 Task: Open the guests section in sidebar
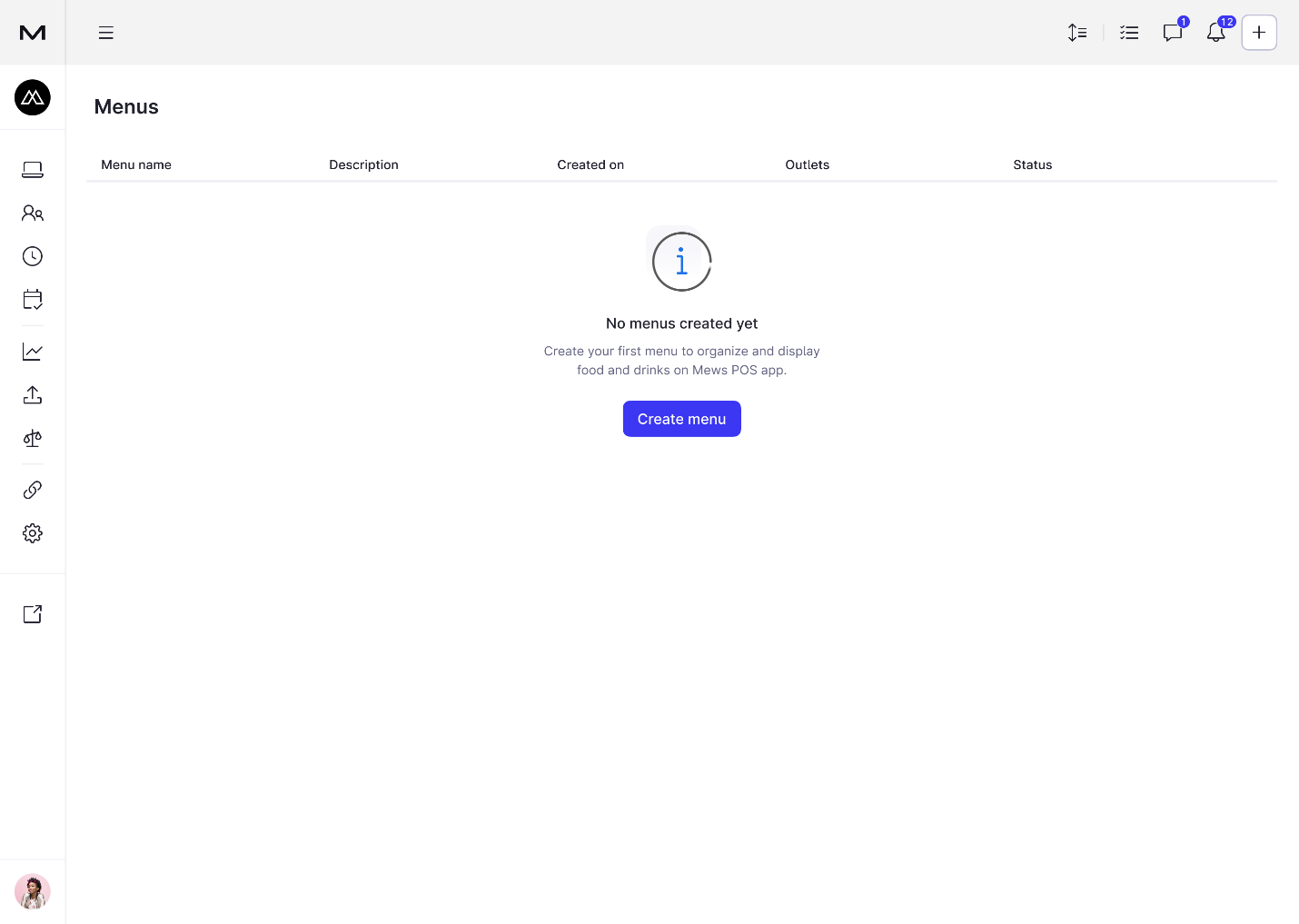(x=33, y=213)
